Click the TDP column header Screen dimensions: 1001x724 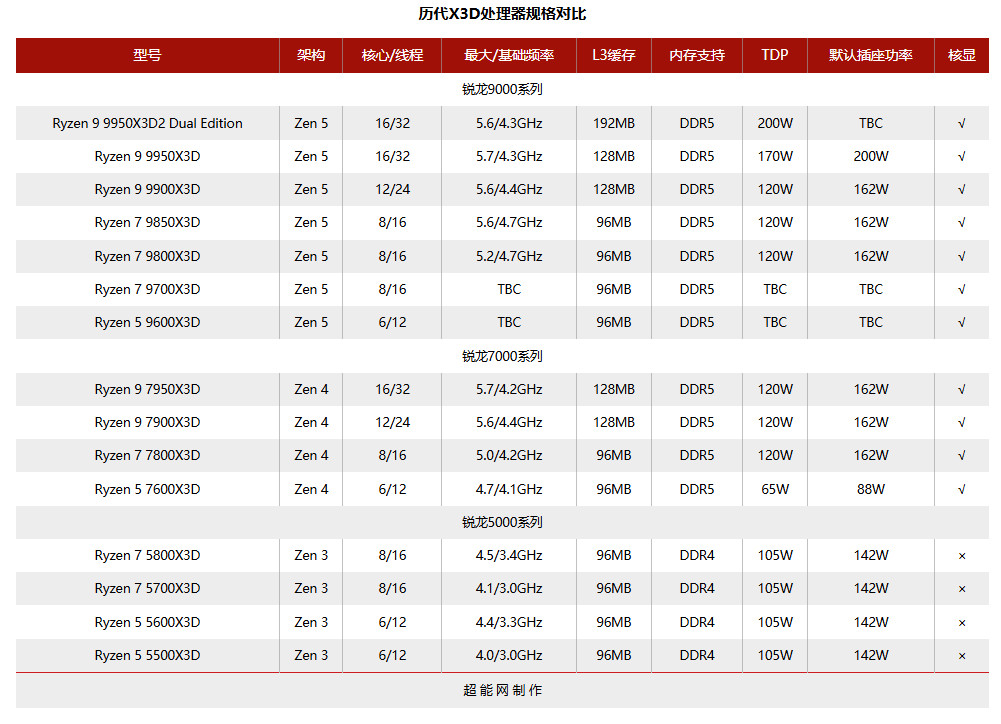pos(774,56)
